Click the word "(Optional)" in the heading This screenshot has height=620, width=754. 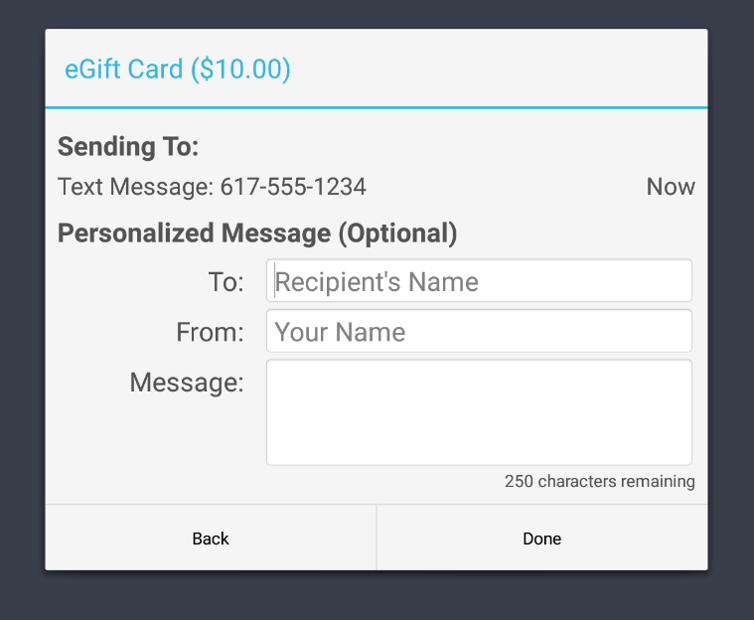pyautogui.click(x=397, y=233)
